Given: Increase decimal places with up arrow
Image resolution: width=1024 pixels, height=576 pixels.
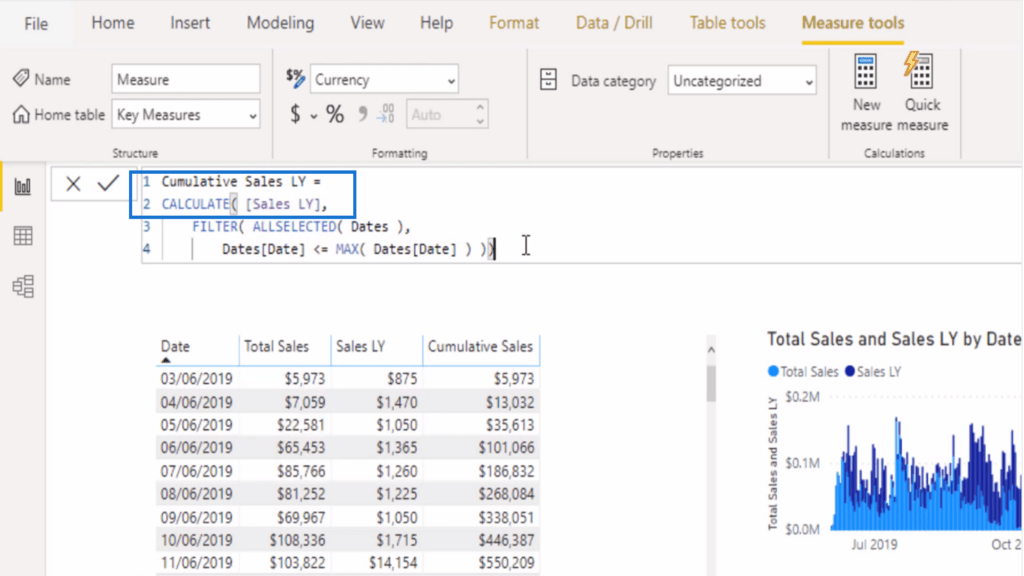Looking at the screenshot, I should (480, 107).
